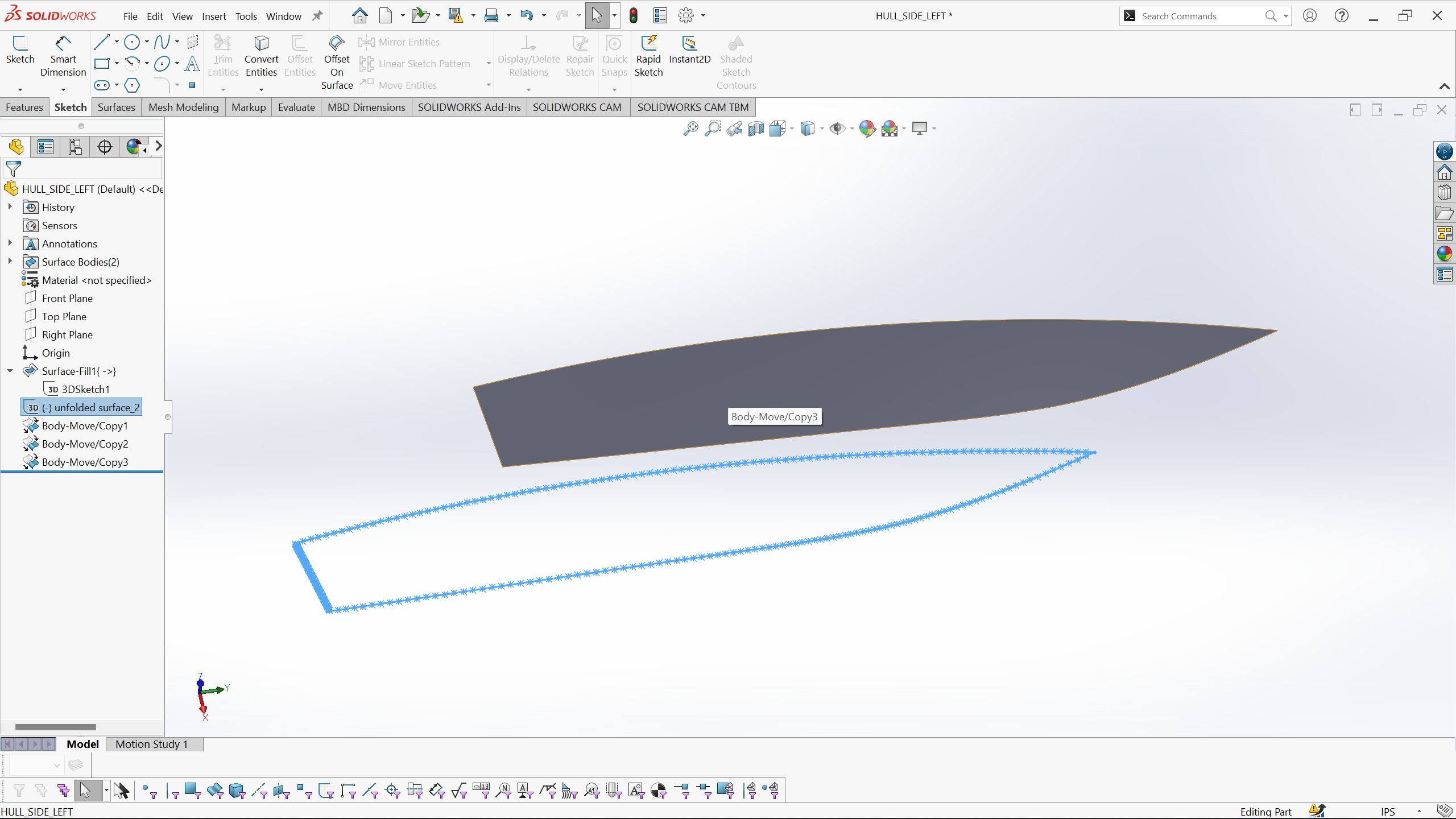Click the Zoom to Fit icon

pyautogui.click(x=690, y=129)
